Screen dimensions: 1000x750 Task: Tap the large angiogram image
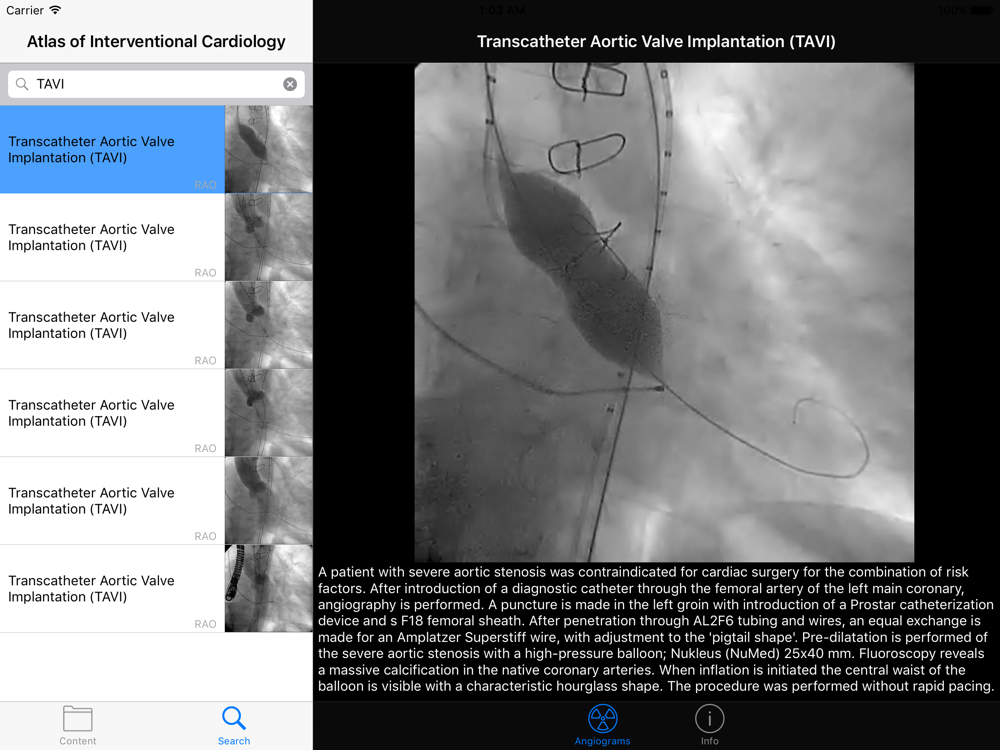(664, 312)
